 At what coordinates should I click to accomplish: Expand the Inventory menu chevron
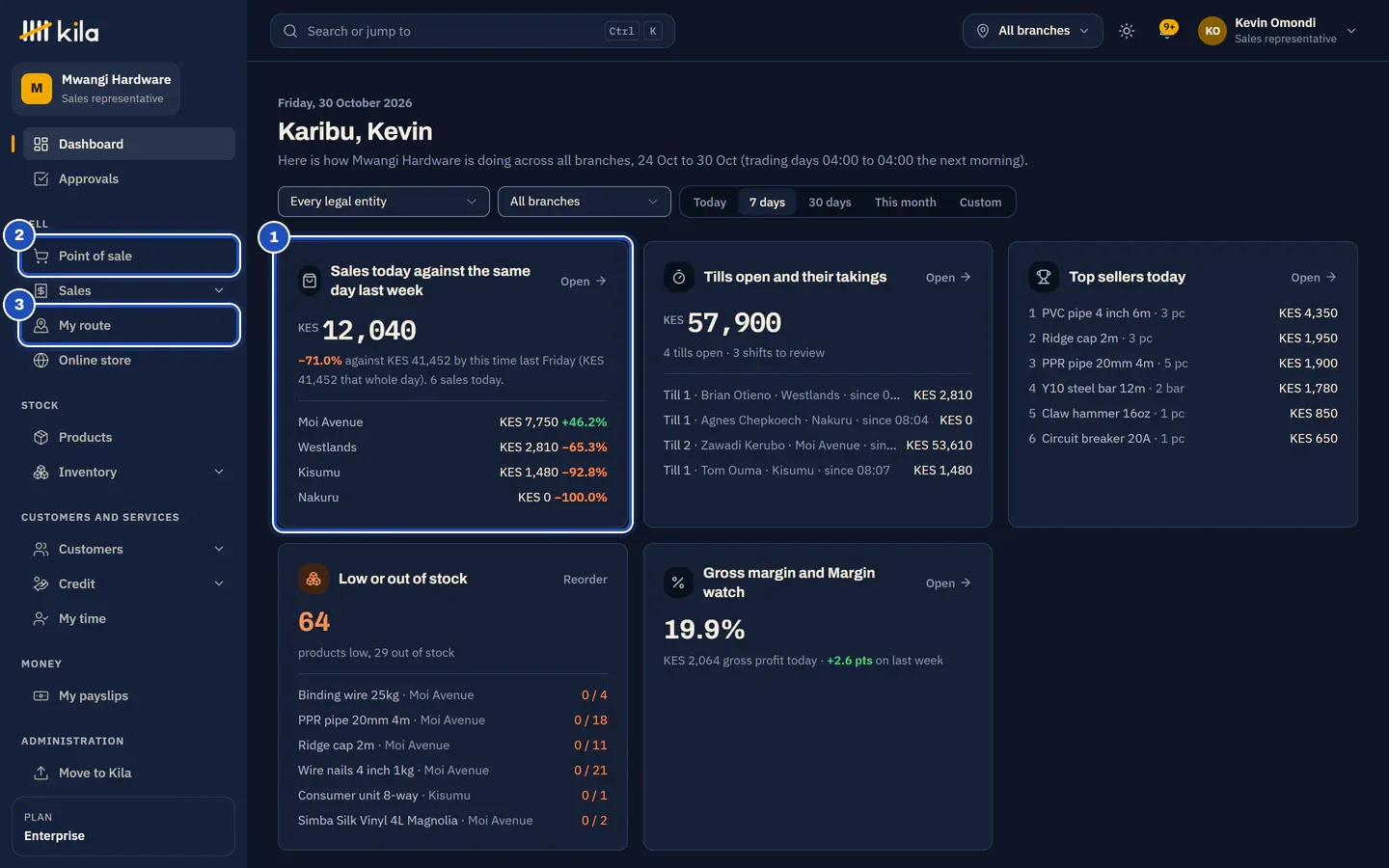tap(219, 472)
